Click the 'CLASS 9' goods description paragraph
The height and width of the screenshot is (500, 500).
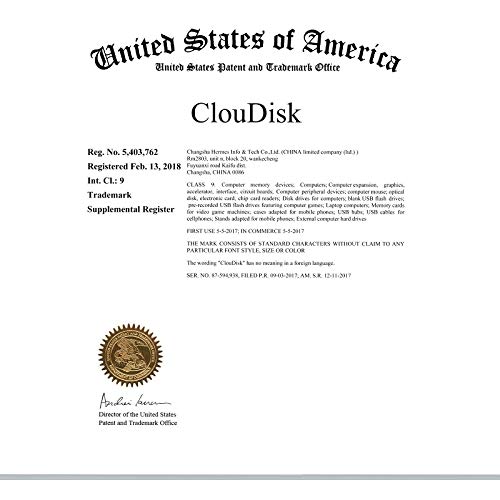point(295,202)
